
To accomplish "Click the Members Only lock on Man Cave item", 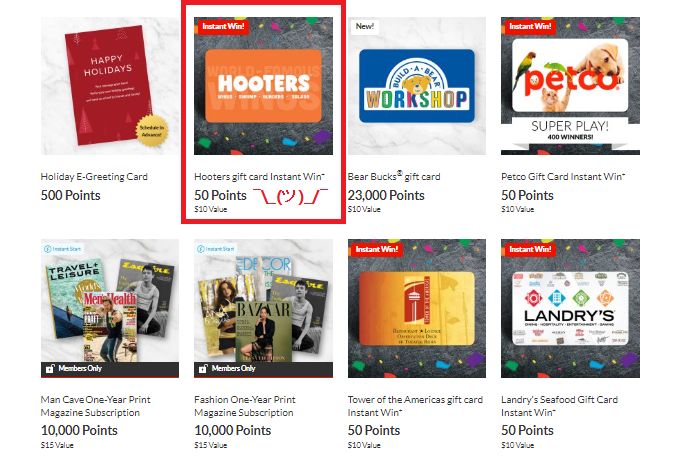I will (50, 369).
